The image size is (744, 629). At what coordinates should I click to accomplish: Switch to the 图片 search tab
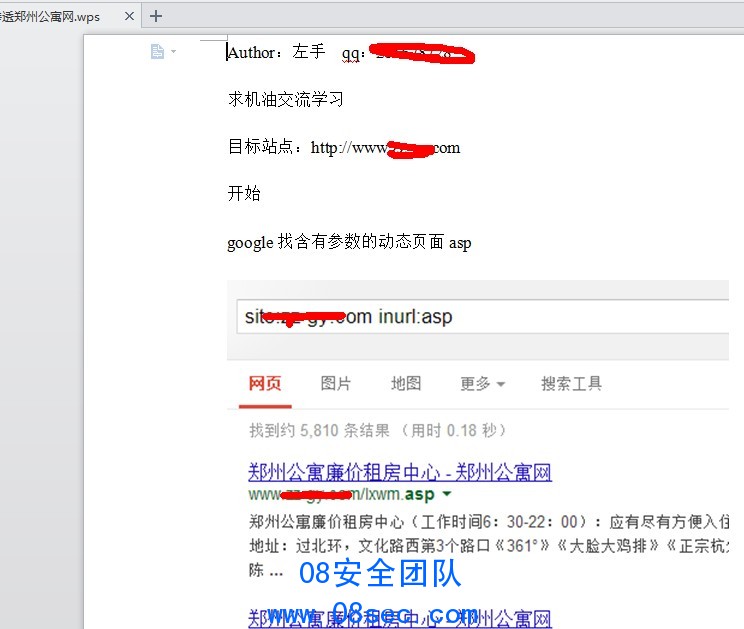pyautogui.click(x=336, y=383)
